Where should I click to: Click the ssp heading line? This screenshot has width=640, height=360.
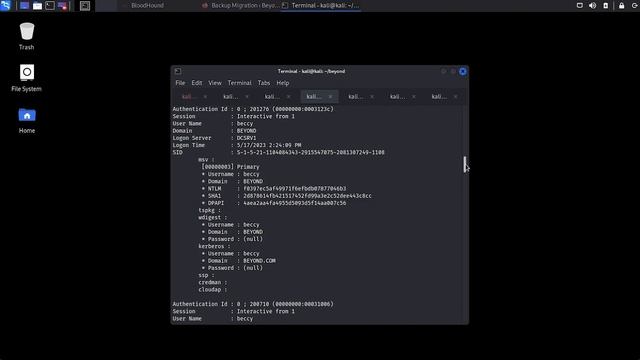click(206, 275)
